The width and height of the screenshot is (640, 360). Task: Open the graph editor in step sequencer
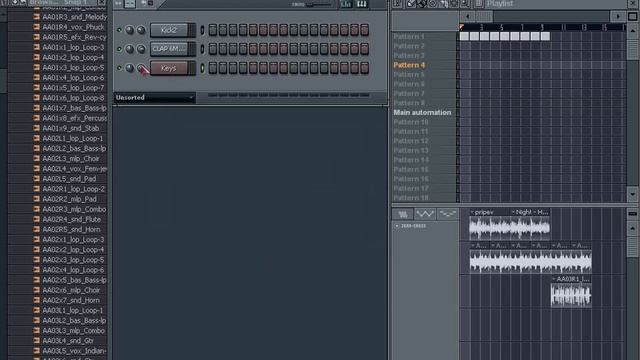click(345, 4)
